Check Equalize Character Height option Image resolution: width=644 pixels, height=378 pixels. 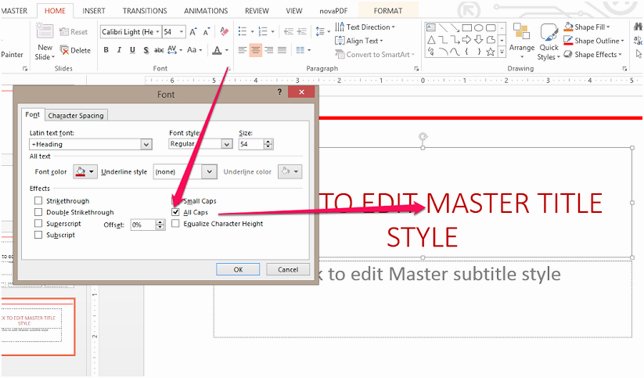coord(175,224)
